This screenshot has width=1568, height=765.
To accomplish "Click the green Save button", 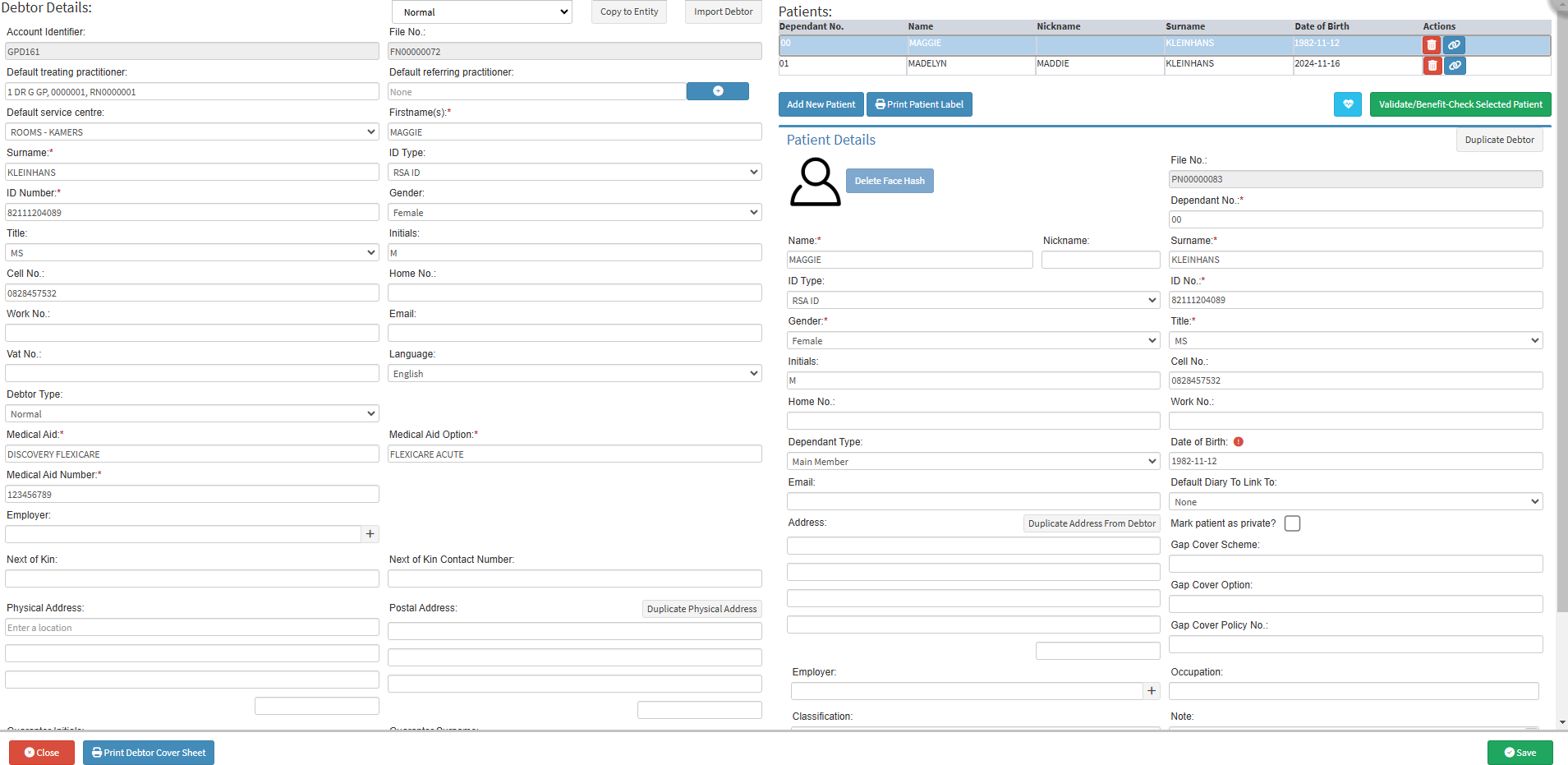I will (1520, 753).
